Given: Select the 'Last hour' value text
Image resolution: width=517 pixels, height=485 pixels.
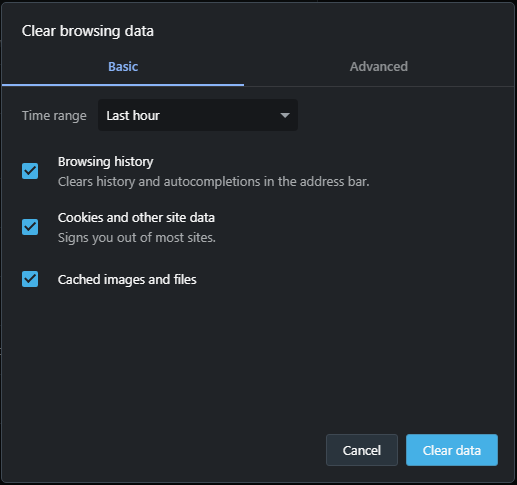Looking at the screenshot, I should pos(133,116).
